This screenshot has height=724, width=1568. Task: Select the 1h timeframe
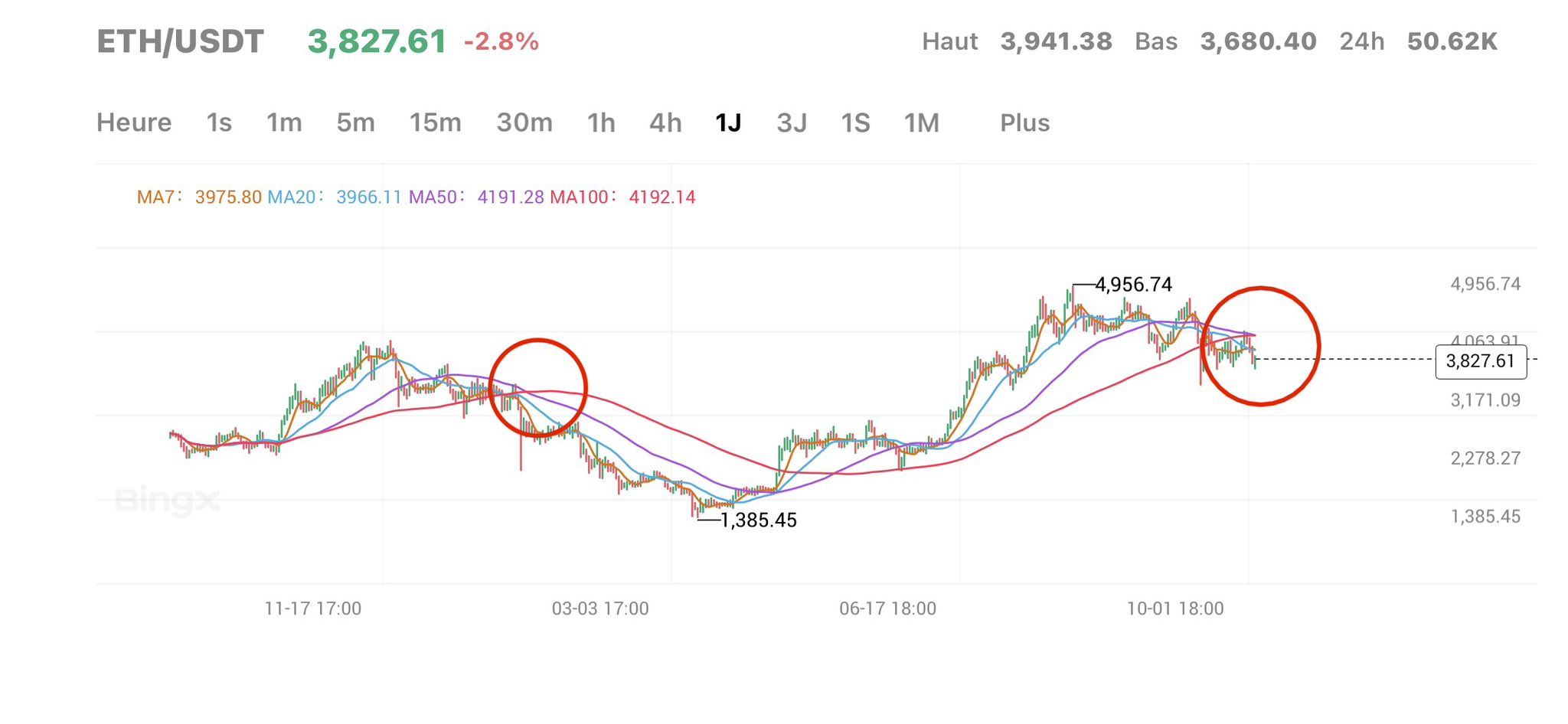click(x=600, y=122)
